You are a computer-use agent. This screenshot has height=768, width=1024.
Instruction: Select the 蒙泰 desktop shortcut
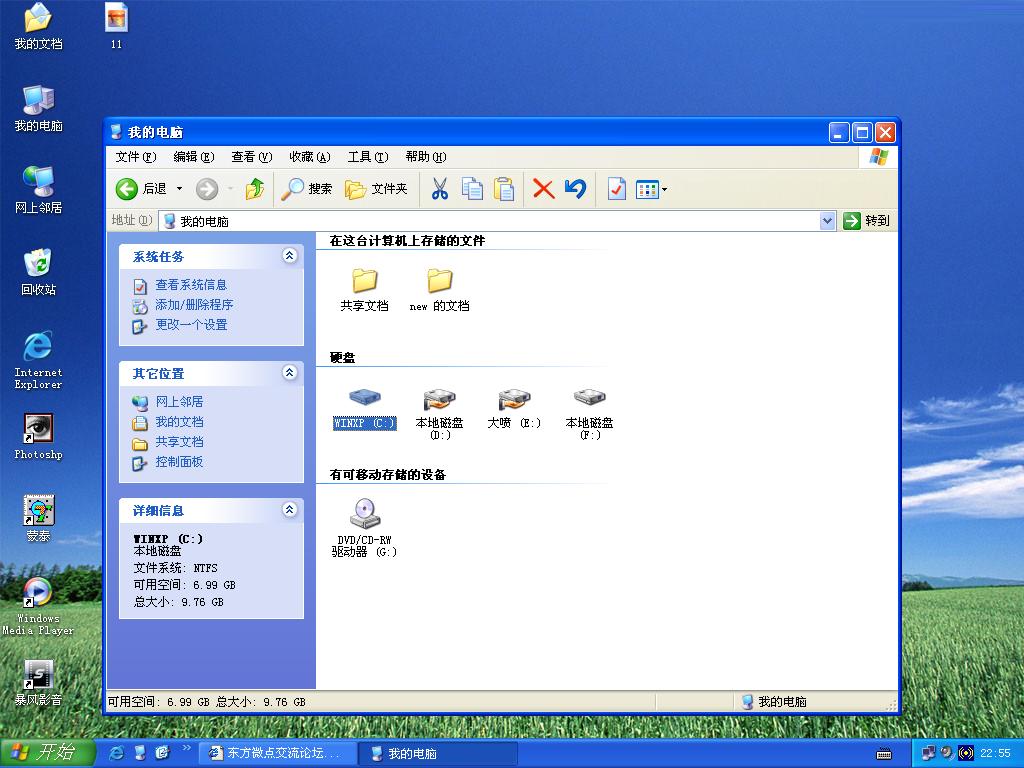click(x=38, y=519)
